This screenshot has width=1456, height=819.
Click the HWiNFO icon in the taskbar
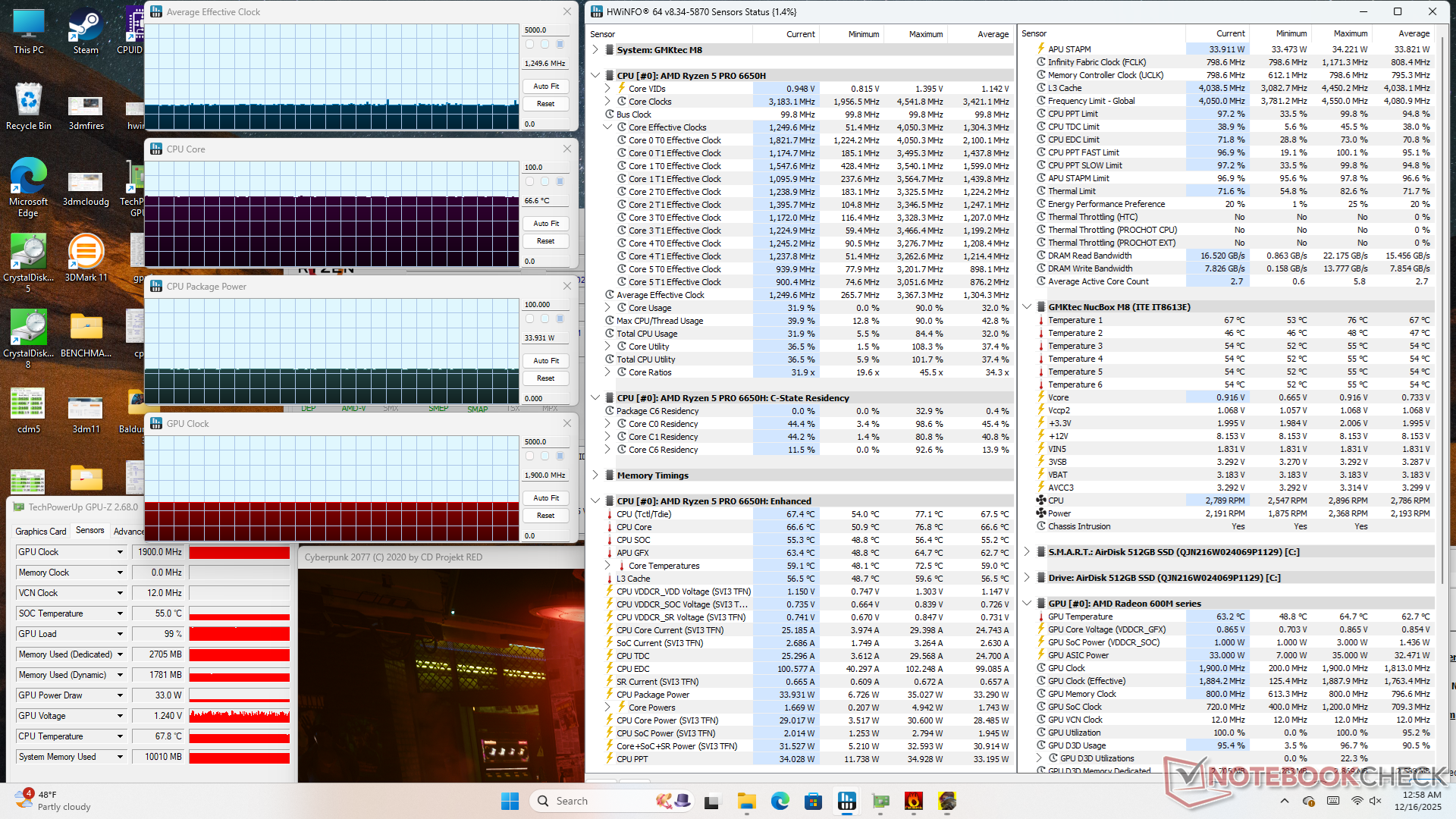tap(846, 801)
